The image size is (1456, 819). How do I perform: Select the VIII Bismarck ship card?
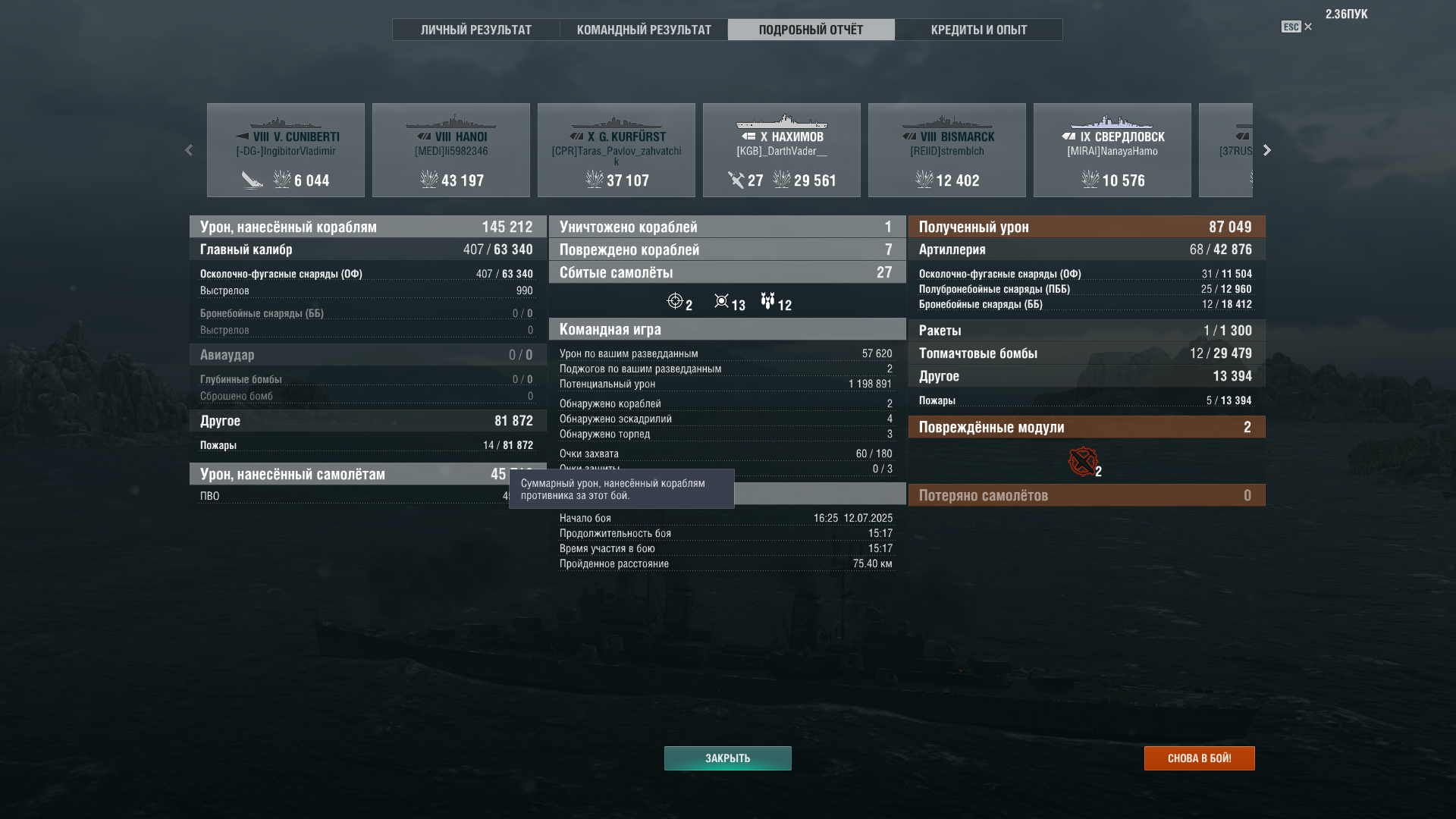point(947,150)
